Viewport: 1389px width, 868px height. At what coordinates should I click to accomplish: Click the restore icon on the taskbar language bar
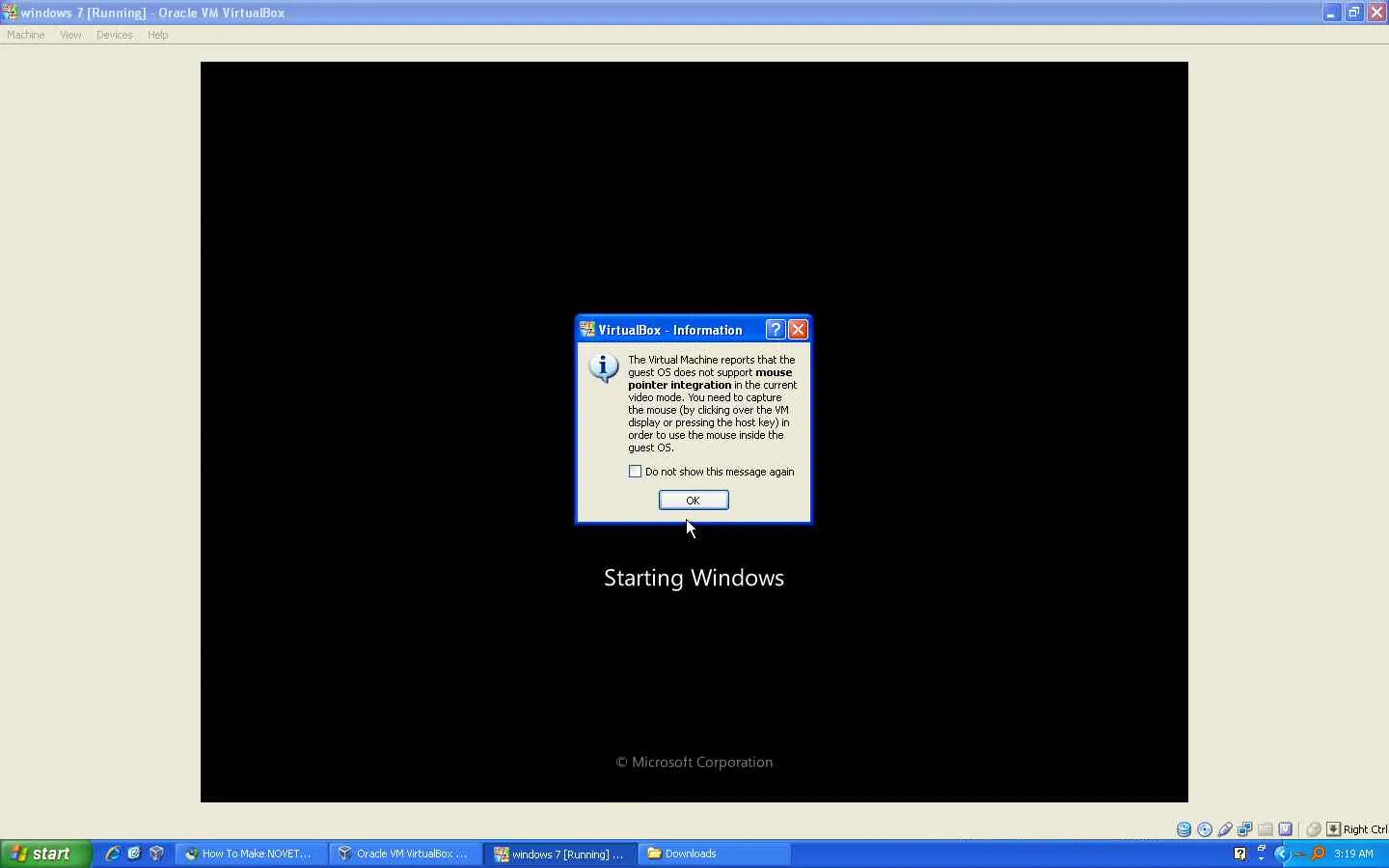1261,848
